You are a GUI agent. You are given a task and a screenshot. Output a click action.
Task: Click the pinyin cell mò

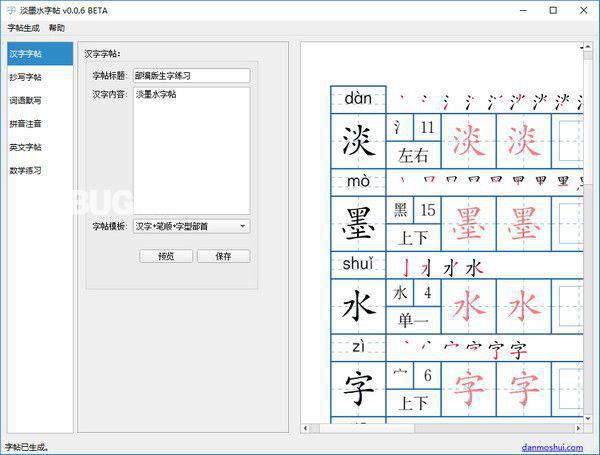[x=358, y=182]
